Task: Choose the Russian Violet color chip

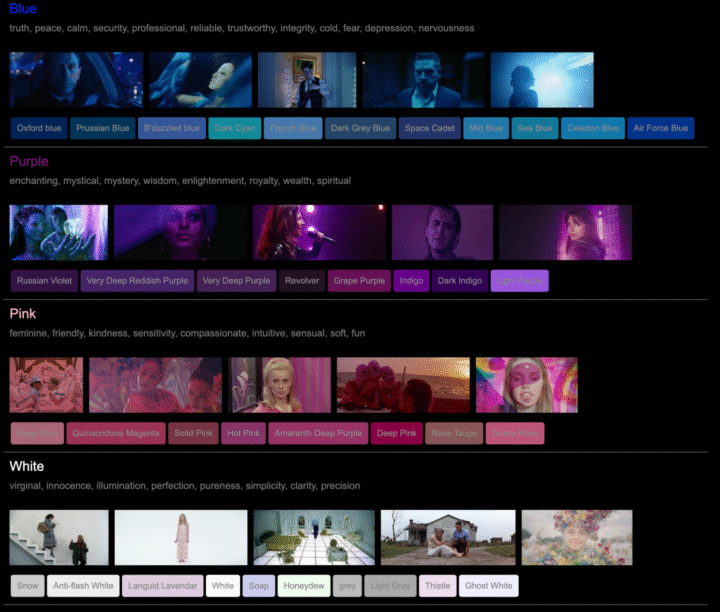Action: [44, 281]
